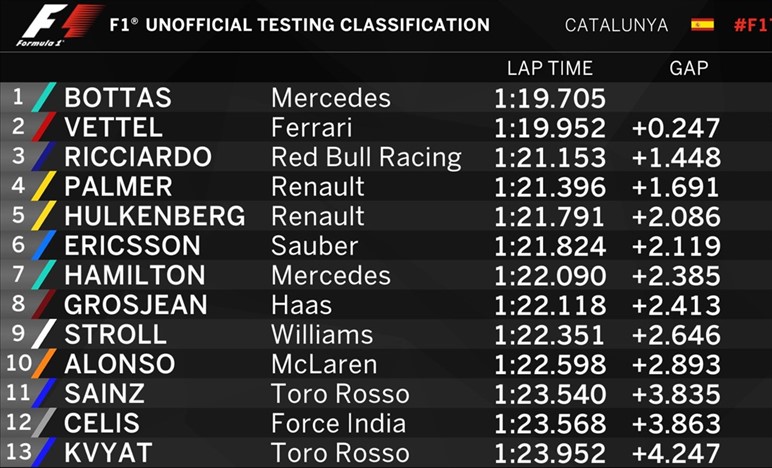Viewport: 772px width, 468px height.
Task: Click the CATALUNYA circuit label
Action: click(x=616, y=25)
